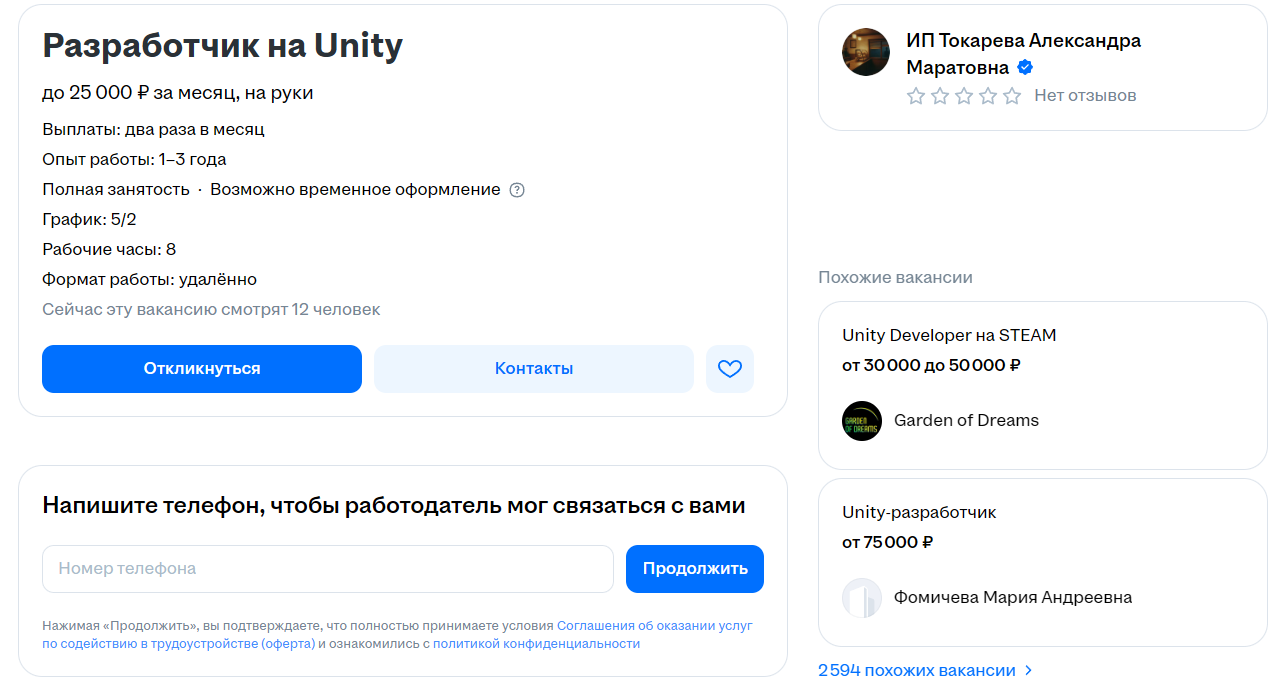1280x689 pixels.
Task: Expand similar vacancies via the chevron arrow
Action: (x=1029, y=671)
